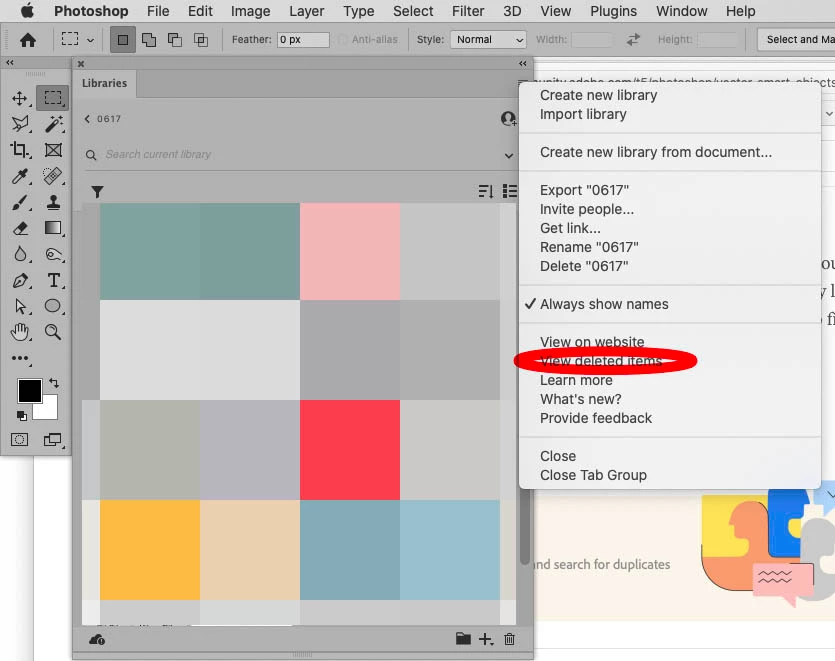
Task: Collapse the toolbox double-arrow
Action: click(x=10, y=63)
